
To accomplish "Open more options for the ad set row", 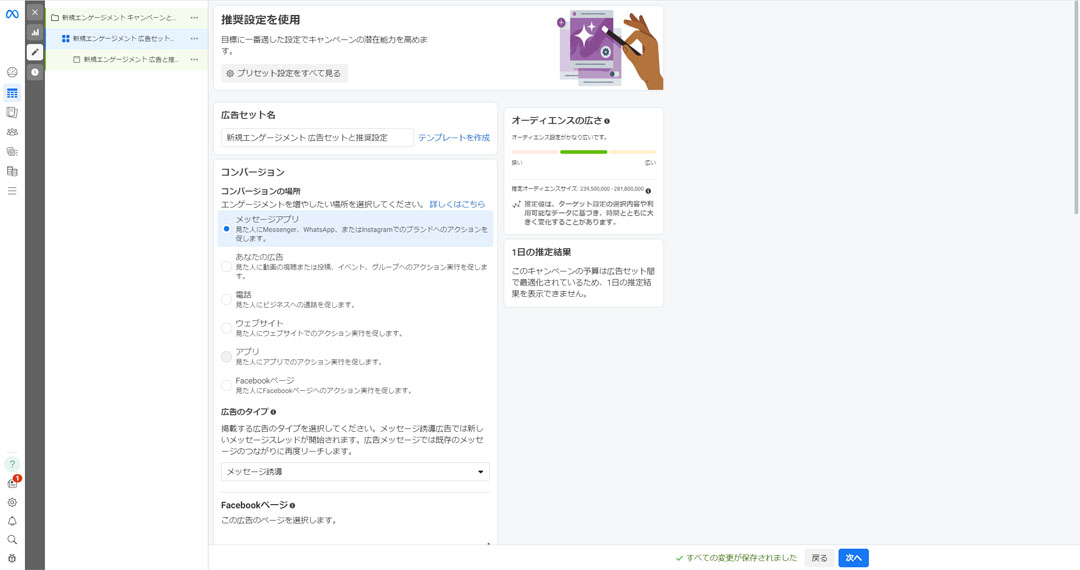I will click(194, 39).
